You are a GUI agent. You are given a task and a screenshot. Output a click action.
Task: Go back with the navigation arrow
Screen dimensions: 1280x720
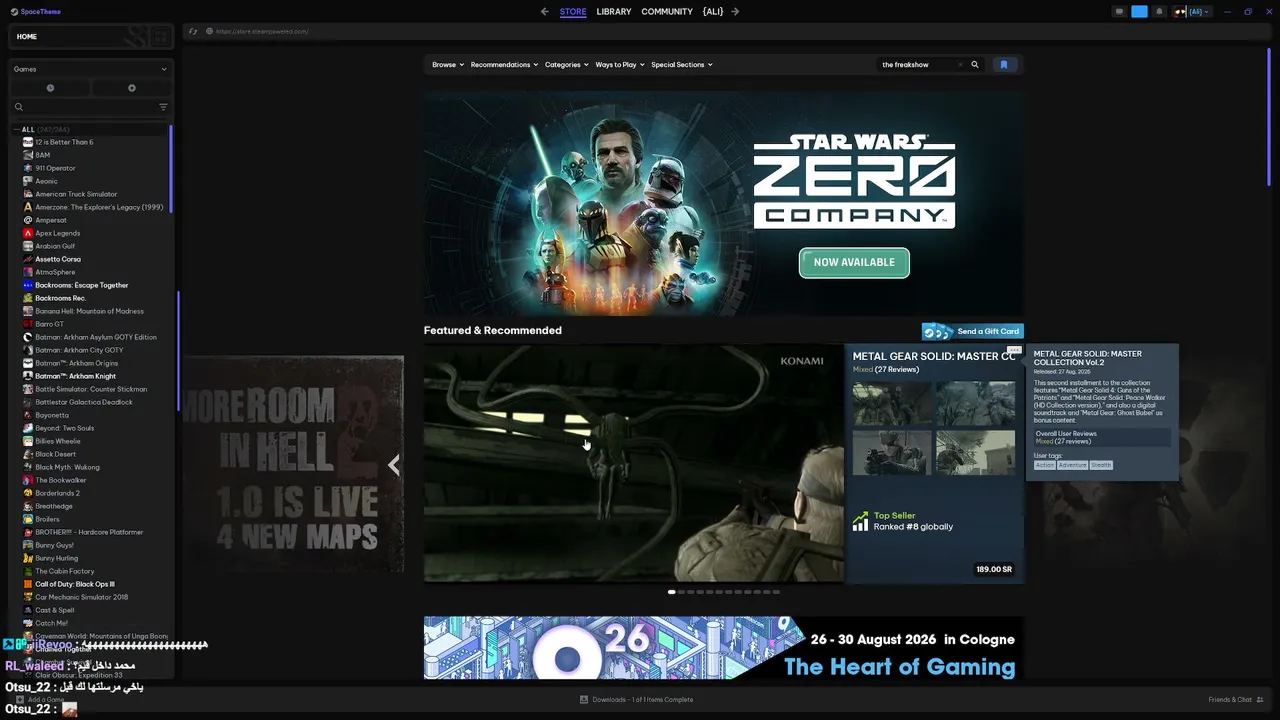(x=544, y=12)
